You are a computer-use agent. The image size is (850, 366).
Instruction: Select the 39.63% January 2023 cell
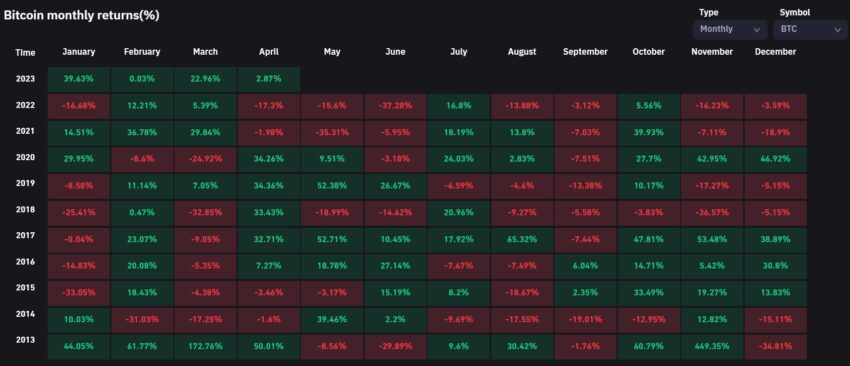coord(79,79)
